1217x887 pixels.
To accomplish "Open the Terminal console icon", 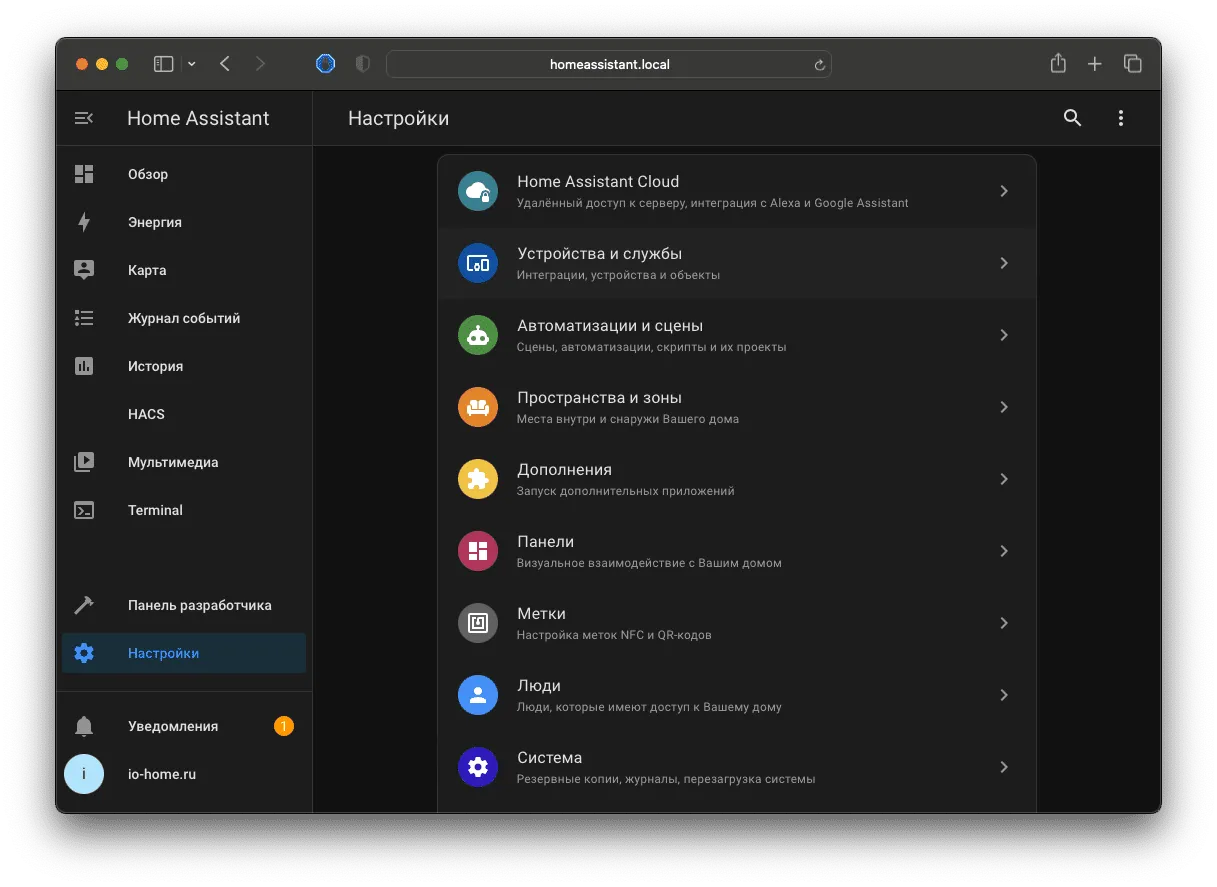I will (84, 510).
